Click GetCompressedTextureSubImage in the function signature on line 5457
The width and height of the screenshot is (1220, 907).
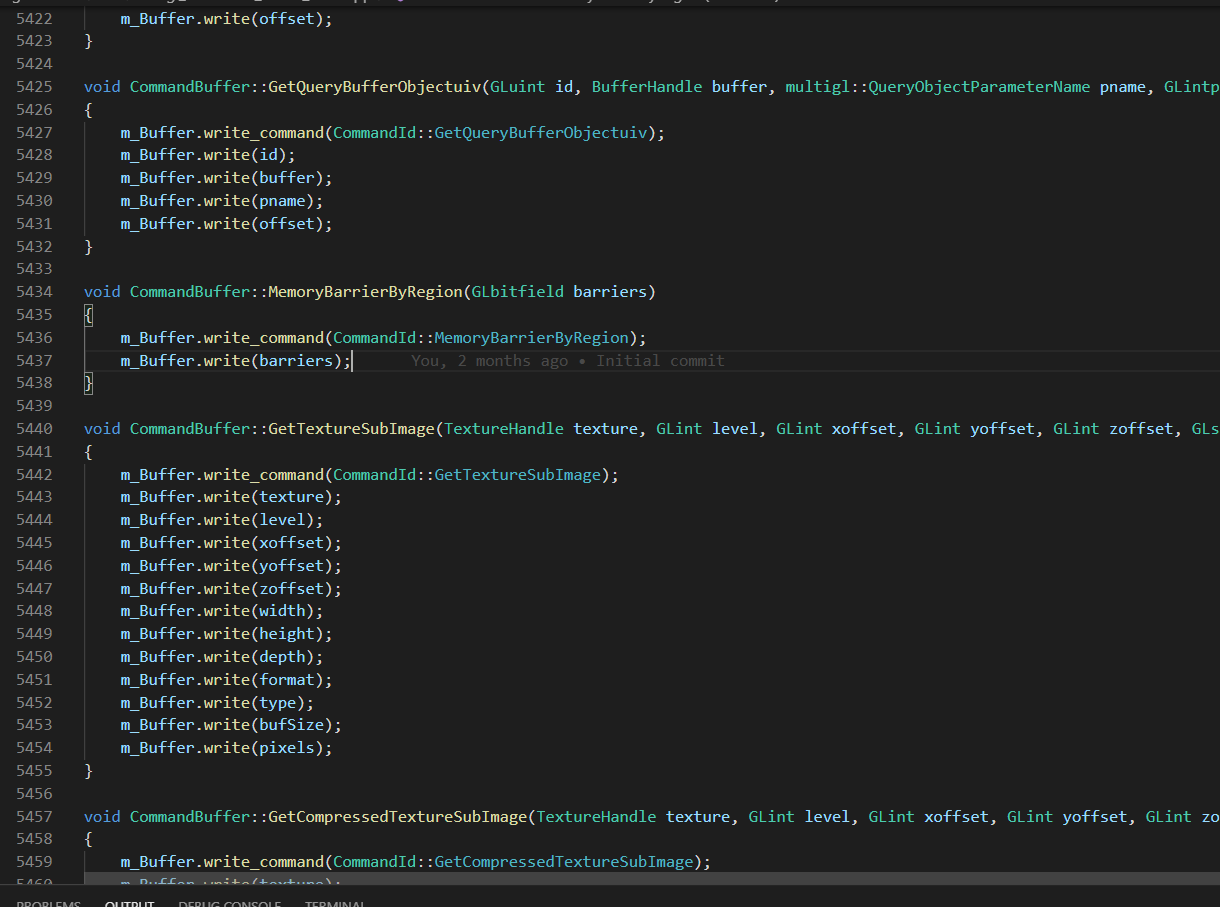pyautogui.click(x=397, y=817)
